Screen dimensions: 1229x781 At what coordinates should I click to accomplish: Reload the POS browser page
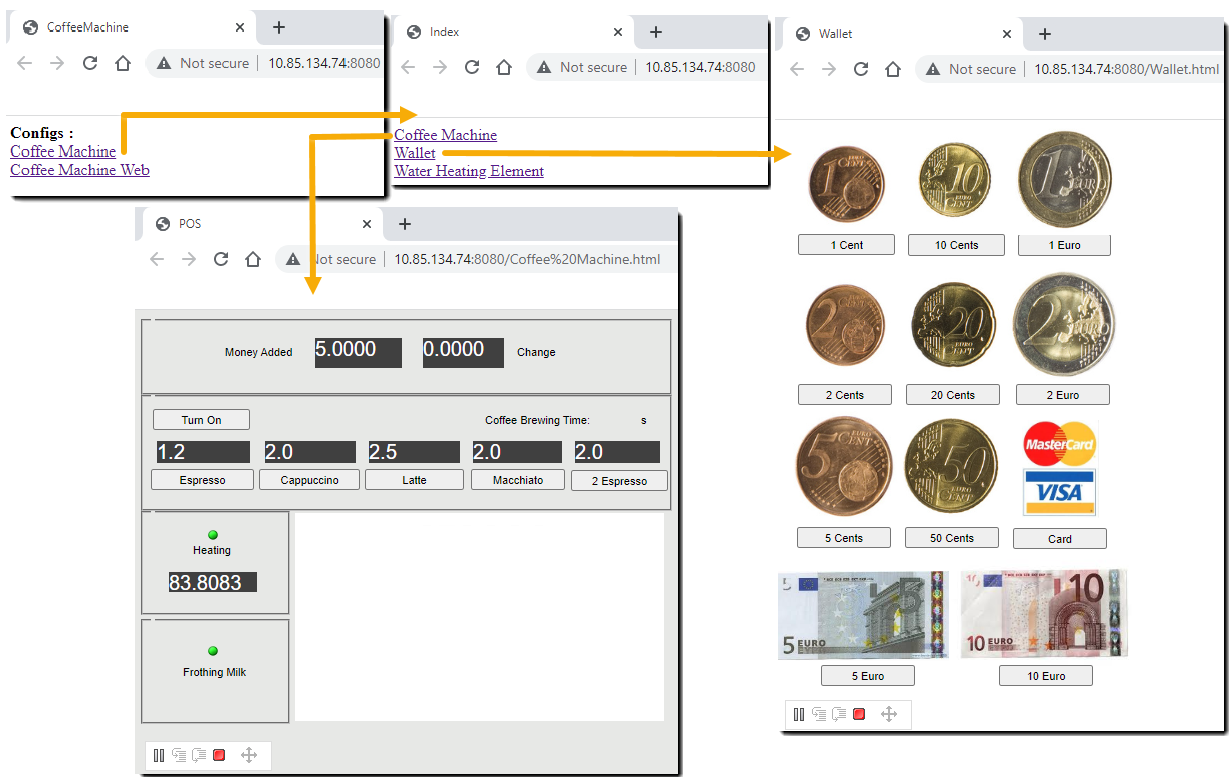(x=221, y=259)
